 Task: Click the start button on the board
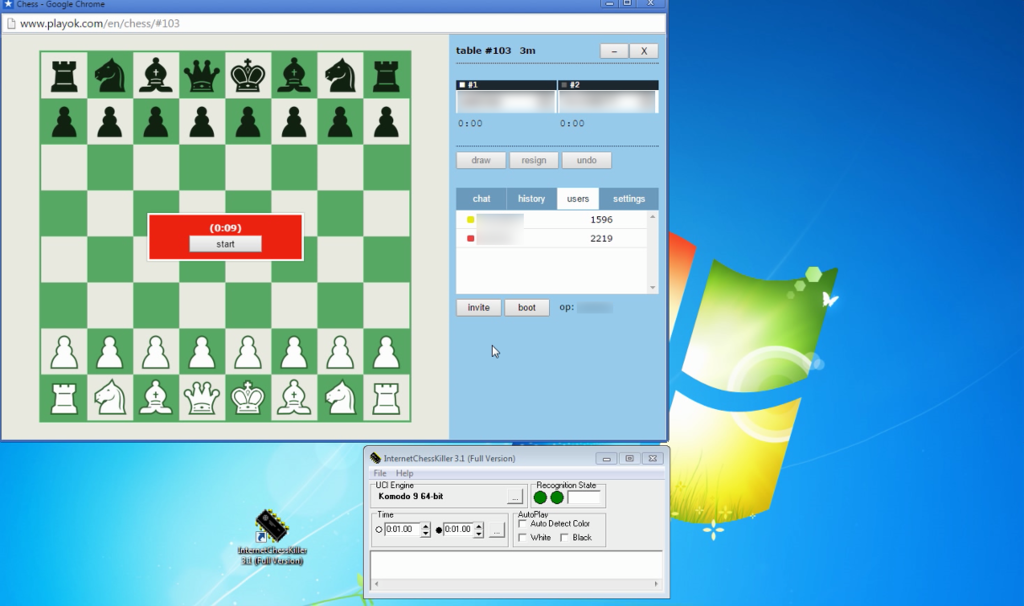coord(225,244)
